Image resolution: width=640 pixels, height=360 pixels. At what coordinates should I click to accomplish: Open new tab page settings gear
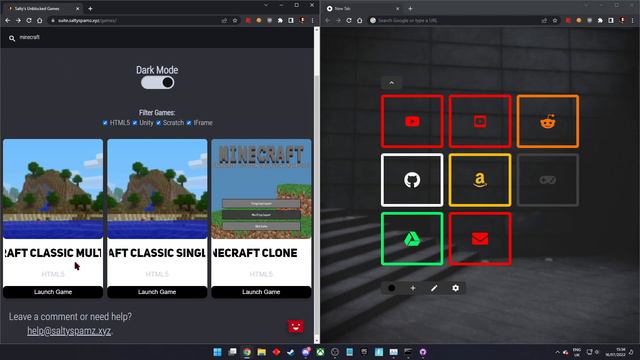[455, 288]
